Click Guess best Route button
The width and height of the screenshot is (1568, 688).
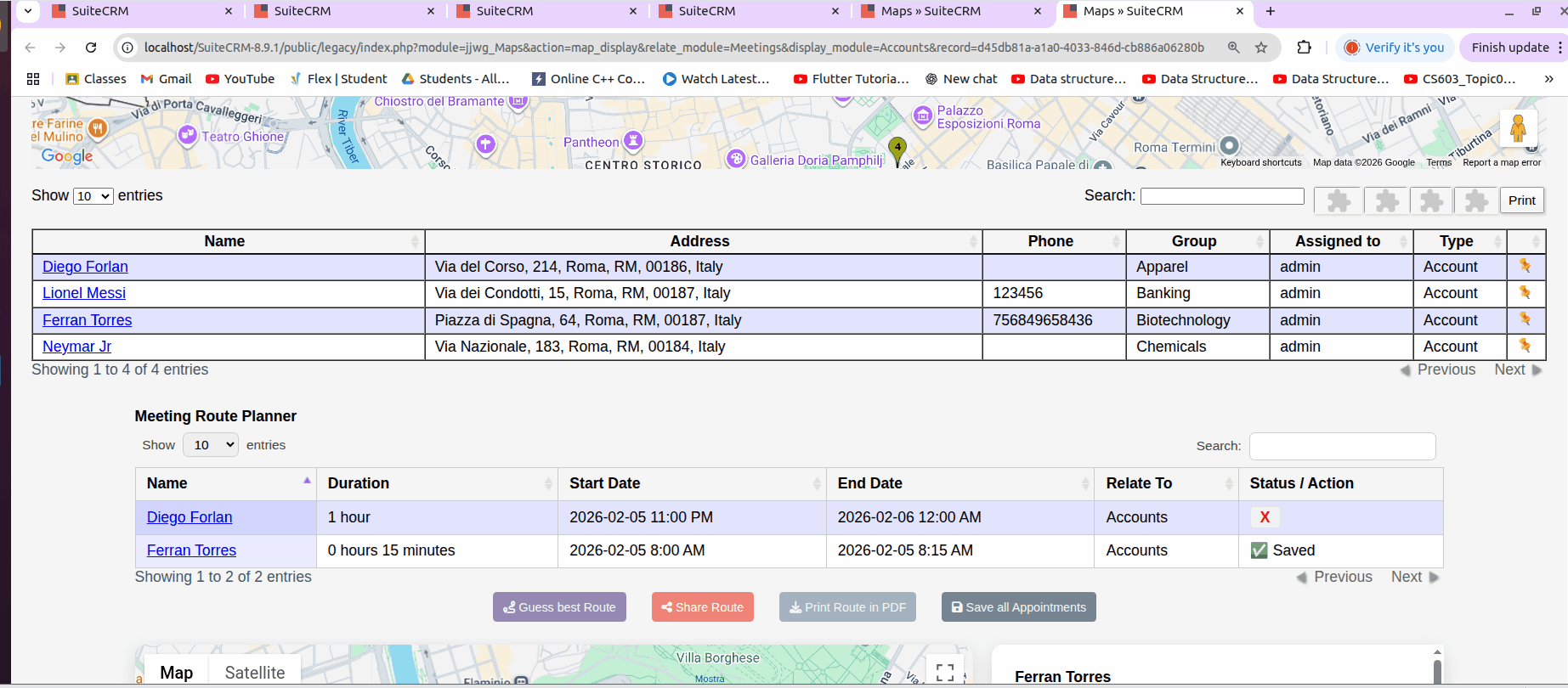[x=559, y=607]
